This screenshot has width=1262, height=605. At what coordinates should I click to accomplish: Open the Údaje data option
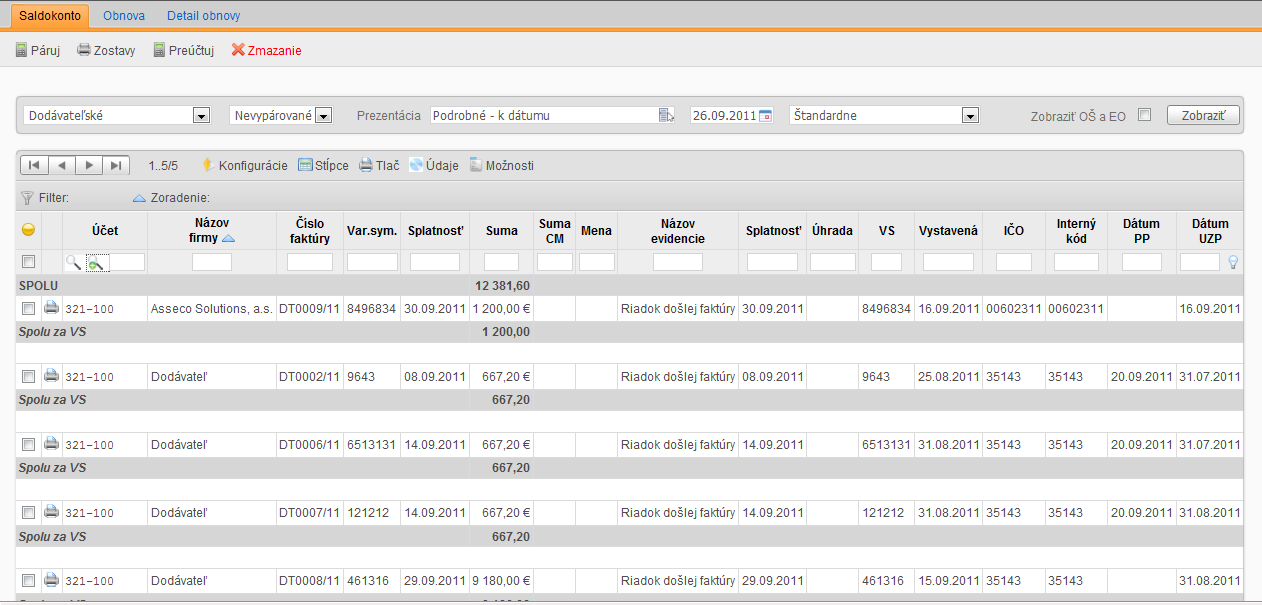[x=434, y=165]
